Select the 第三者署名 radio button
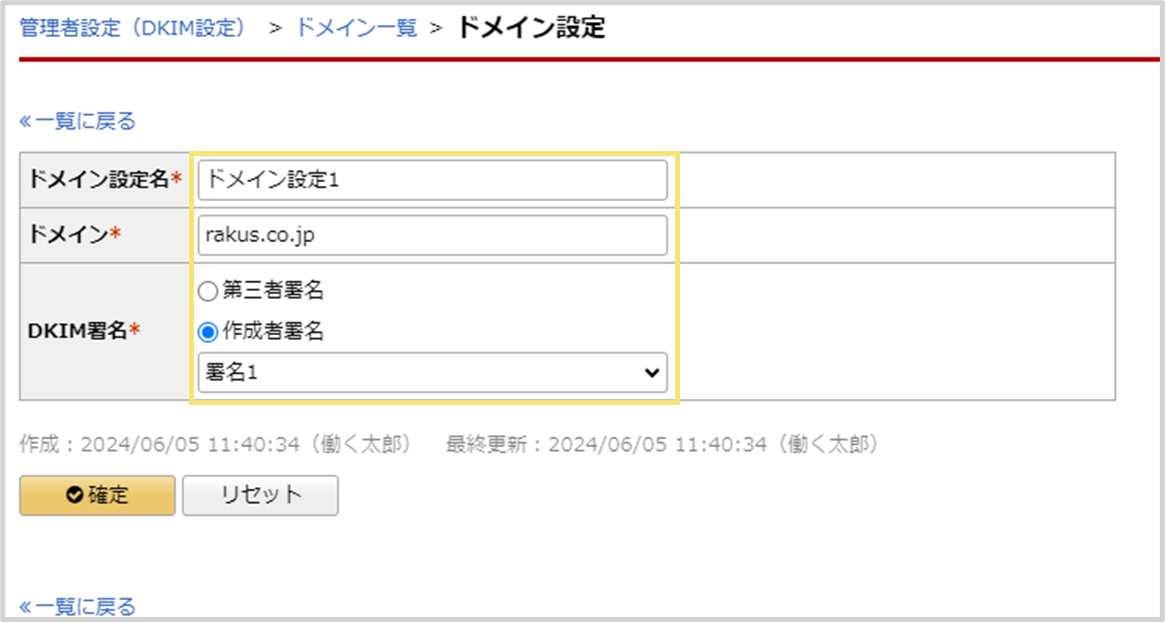Screen dimensions: 1165x622 [208, 291]
